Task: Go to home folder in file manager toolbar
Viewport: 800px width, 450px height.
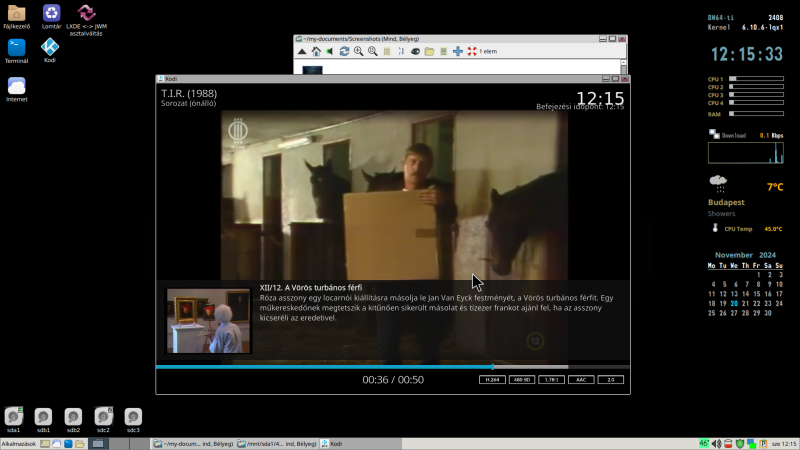Action: (316, 52)
